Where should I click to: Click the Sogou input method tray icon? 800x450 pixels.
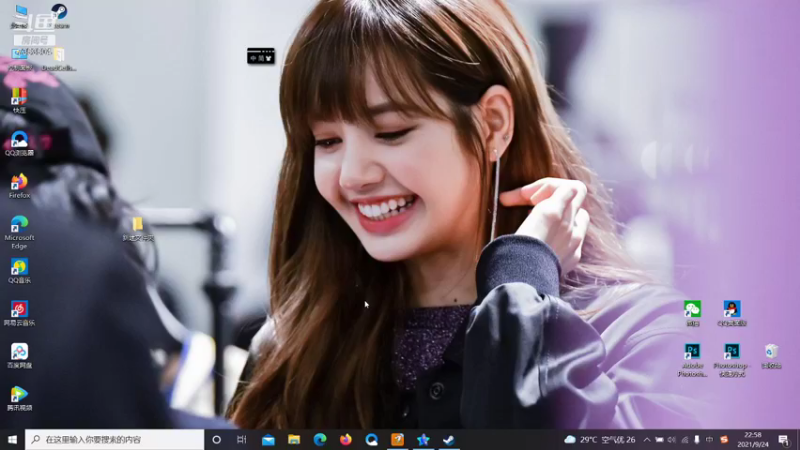[724, 439]
